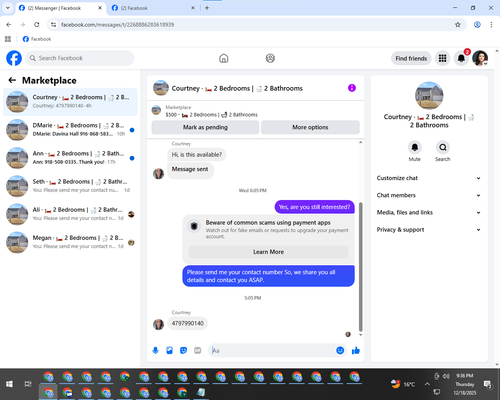500x400 pixels.
Task: Click the chat scrollbar thumb
Action: [x=360, y=267]
